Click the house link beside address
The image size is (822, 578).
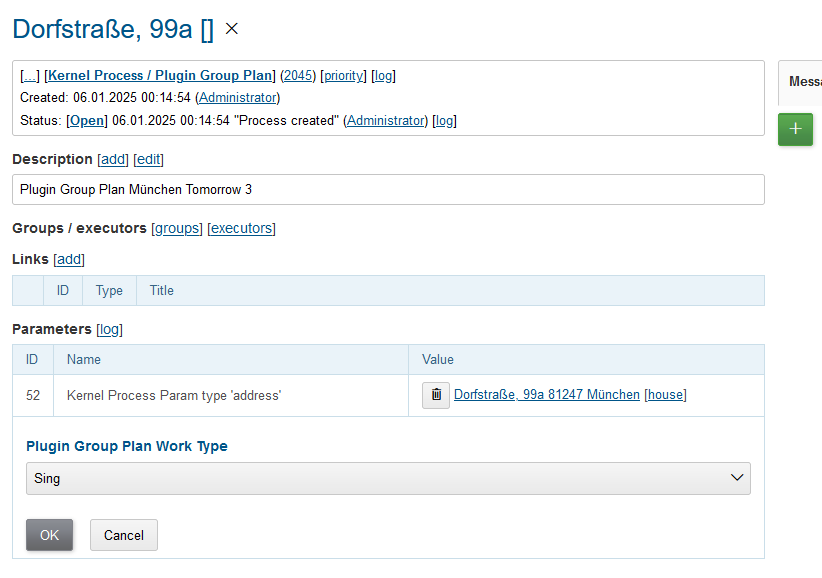665,395
